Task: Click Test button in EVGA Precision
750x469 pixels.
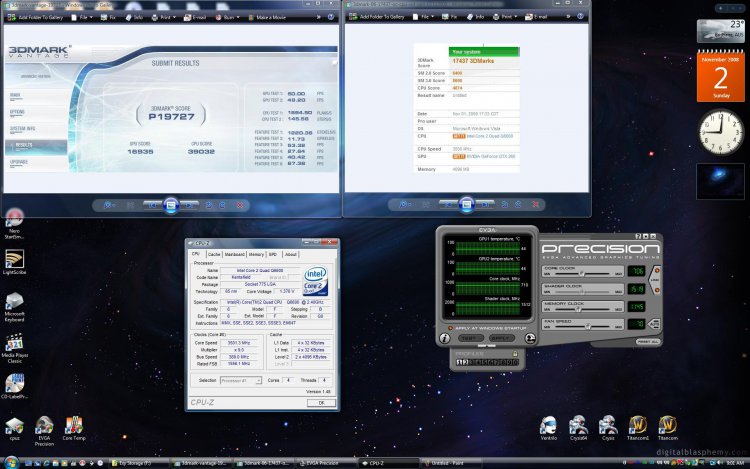Action: point(469,338)
